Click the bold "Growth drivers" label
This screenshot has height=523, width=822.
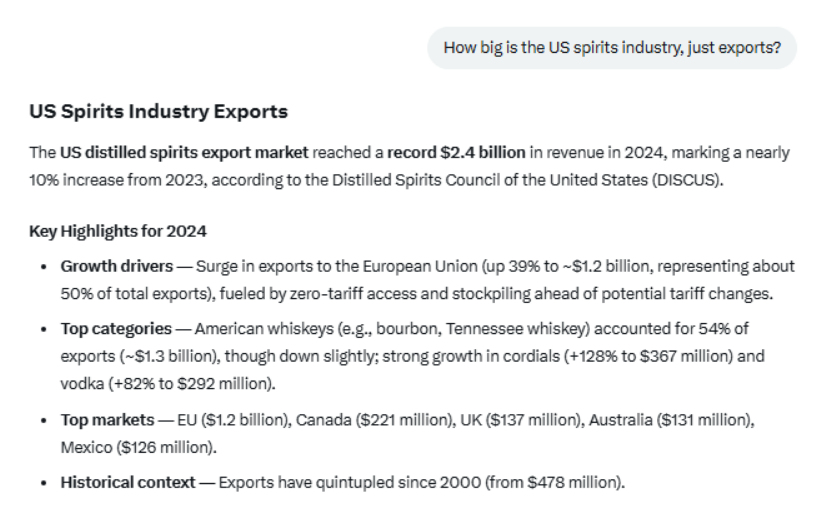(x=115, y=266)
